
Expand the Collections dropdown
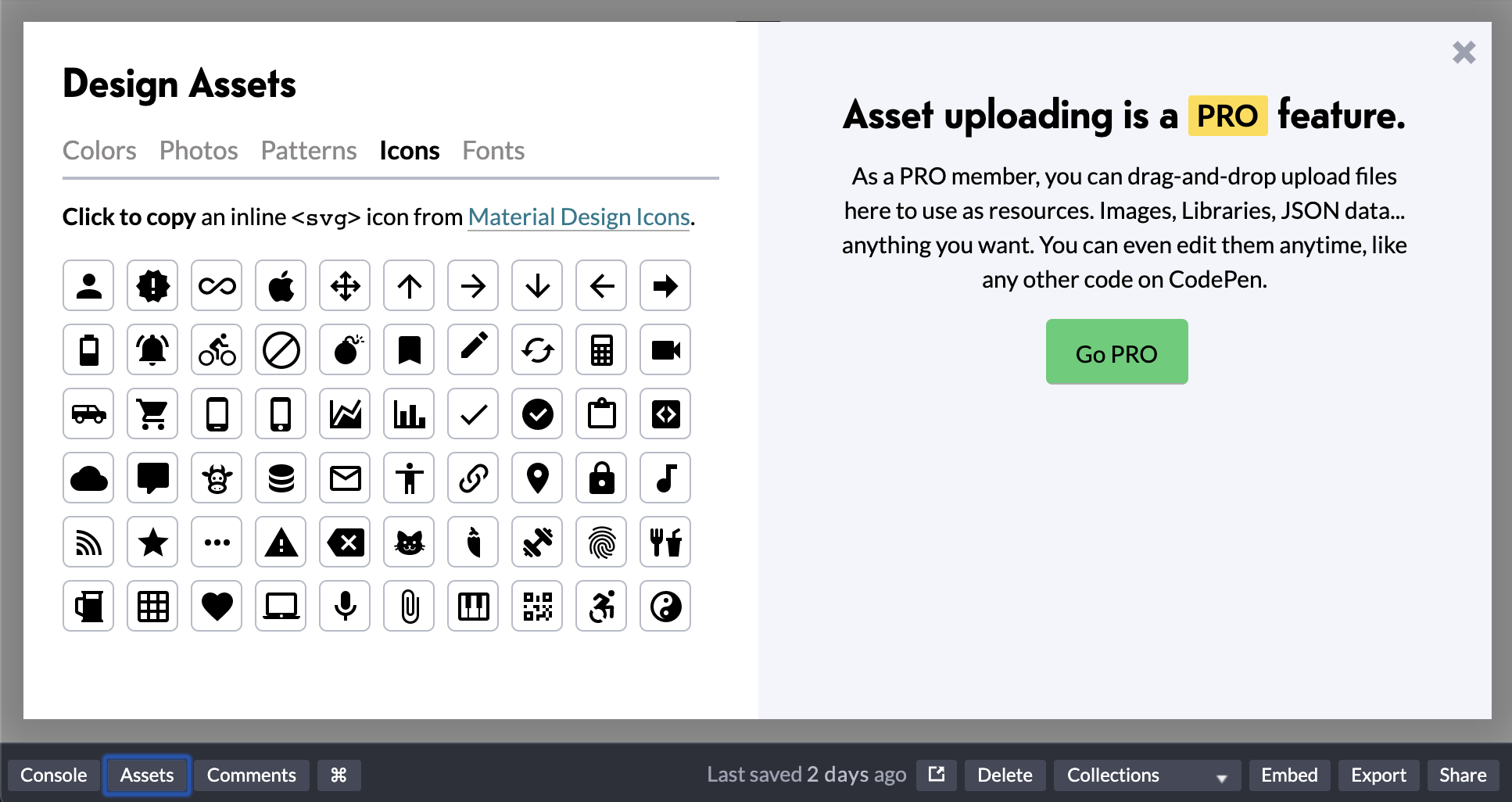point(1145,775)
